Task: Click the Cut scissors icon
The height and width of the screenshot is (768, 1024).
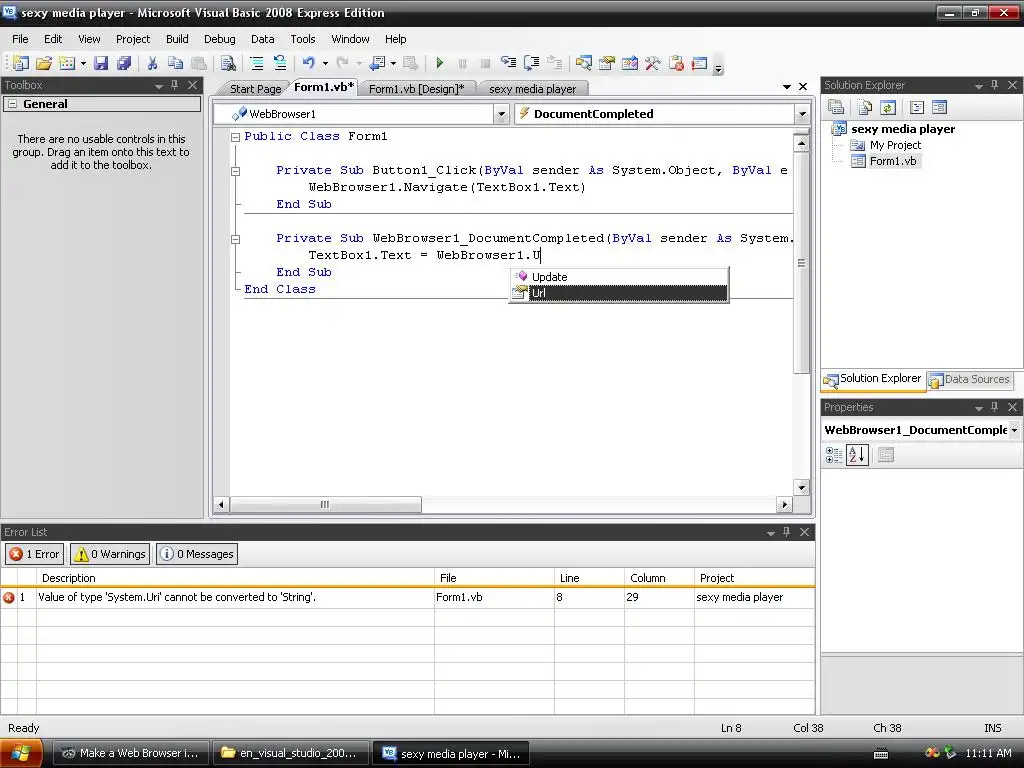Action: point(152,63)
